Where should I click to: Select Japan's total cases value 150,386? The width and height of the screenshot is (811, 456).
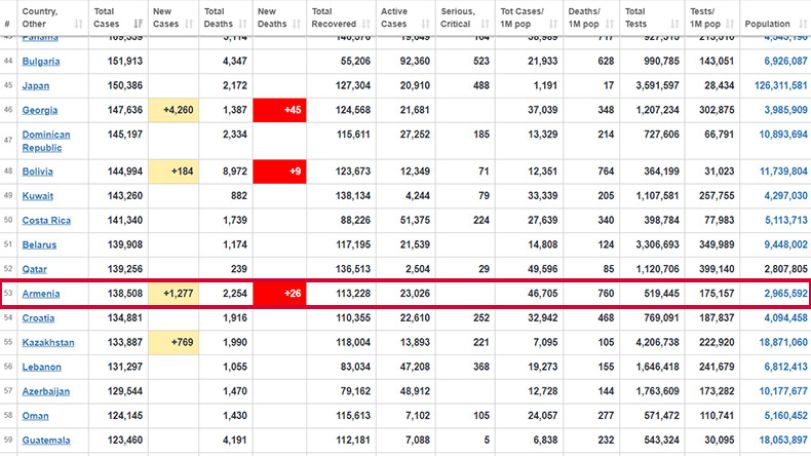click(125, 85)
